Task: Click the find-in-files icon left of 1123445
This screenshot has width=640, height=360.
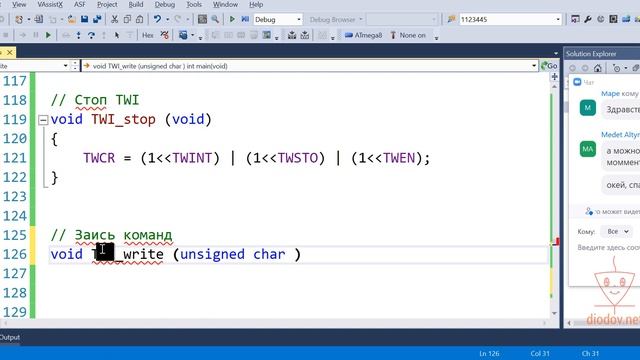Action: [451, 19]
